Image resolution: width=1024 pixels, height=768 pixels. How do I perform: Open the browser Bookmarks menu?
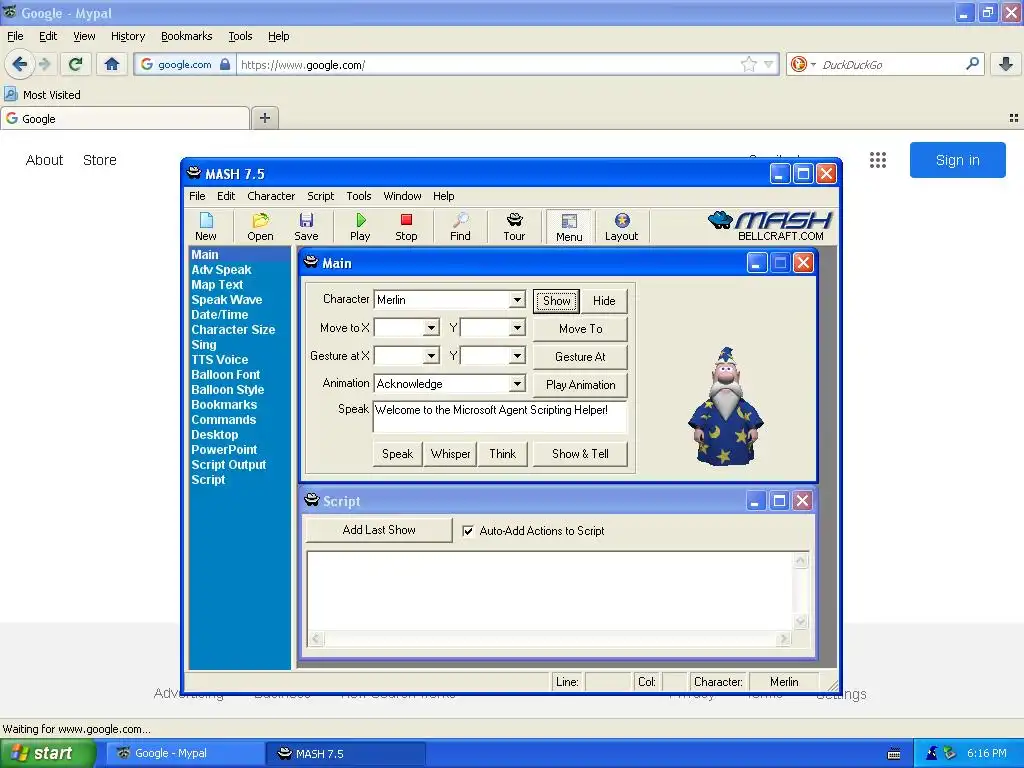coord(187,36)
